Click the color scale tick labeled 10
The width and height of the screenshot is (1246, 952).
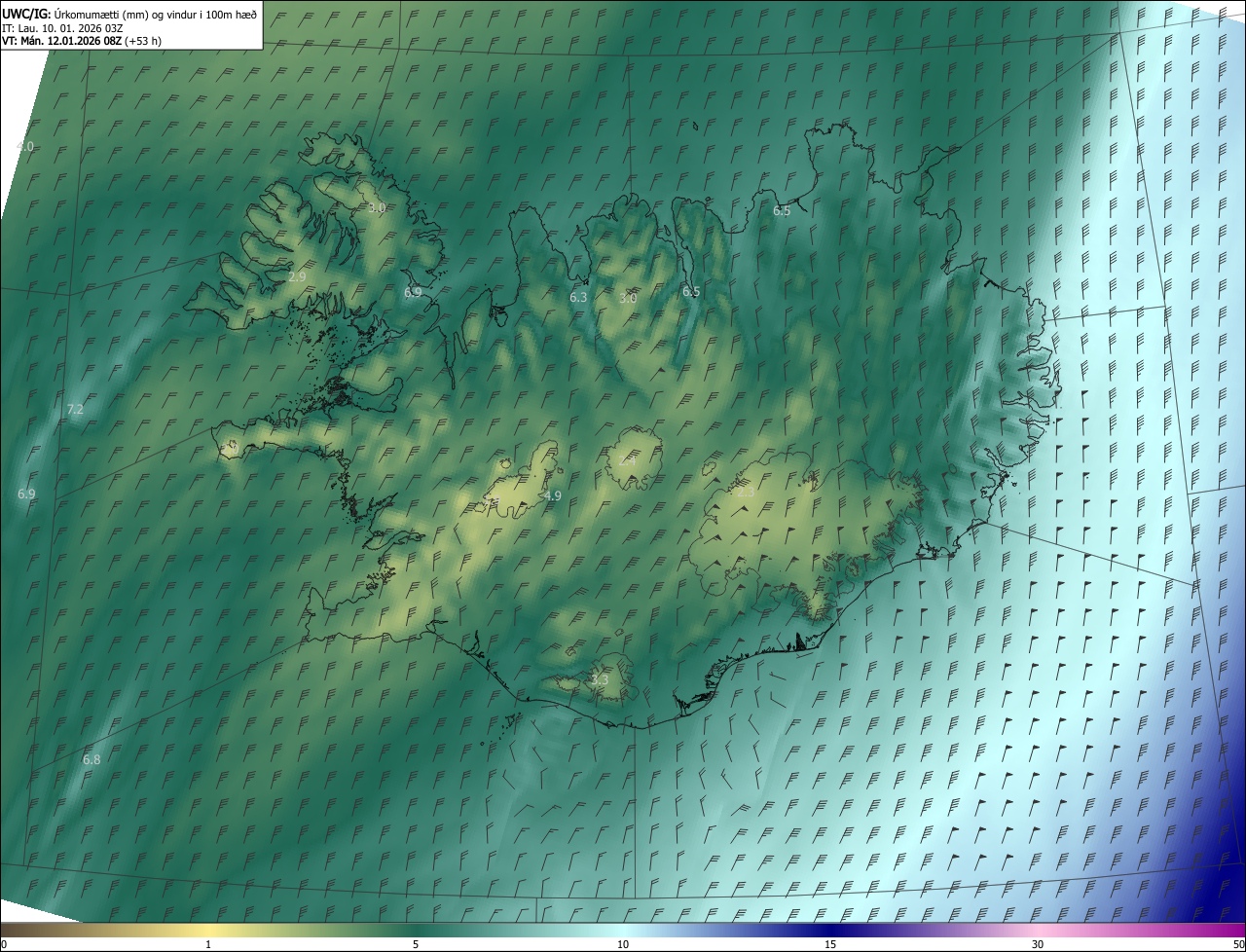pos(623,944)
